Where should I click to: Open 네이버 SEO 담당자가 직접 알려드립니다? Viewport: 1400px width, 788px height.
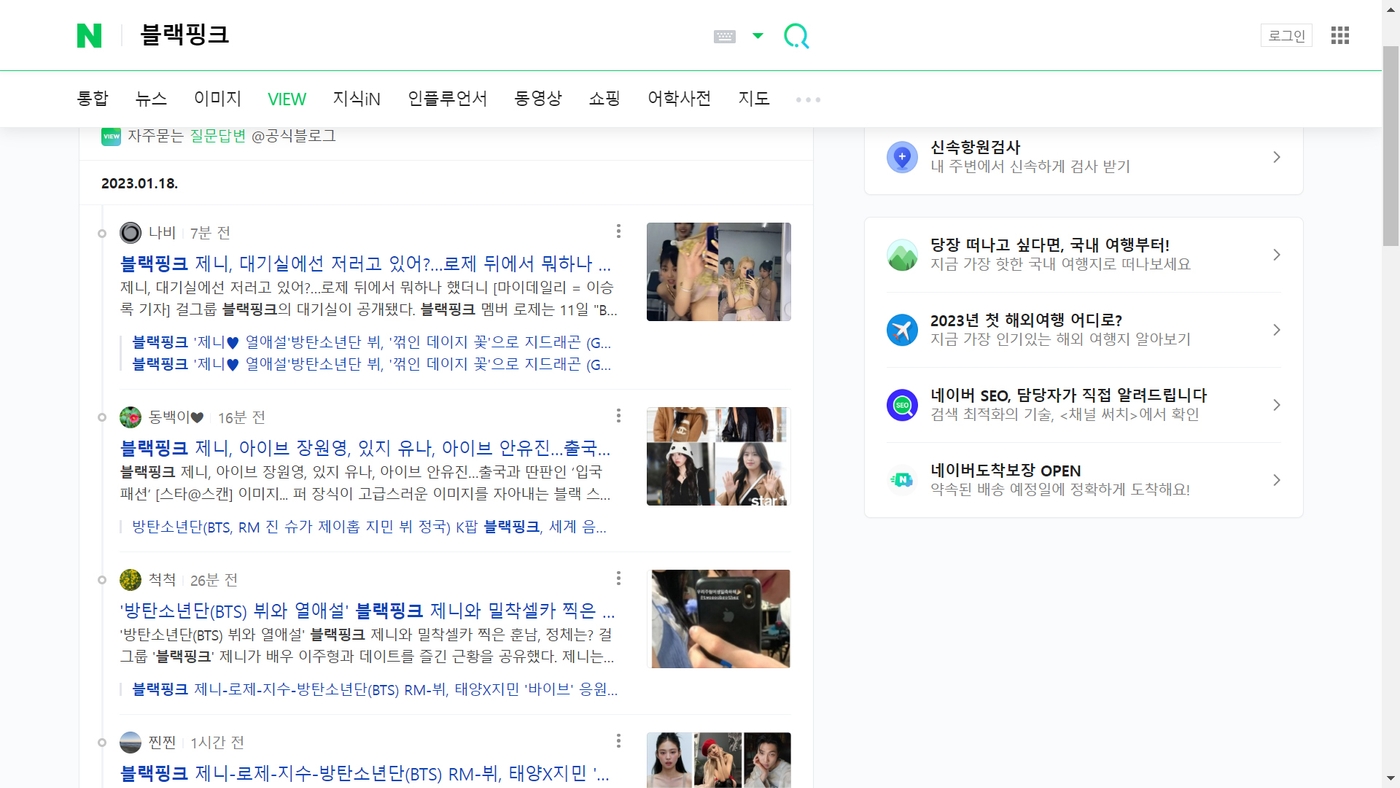pyautogui.click(x=1069, y=395)
